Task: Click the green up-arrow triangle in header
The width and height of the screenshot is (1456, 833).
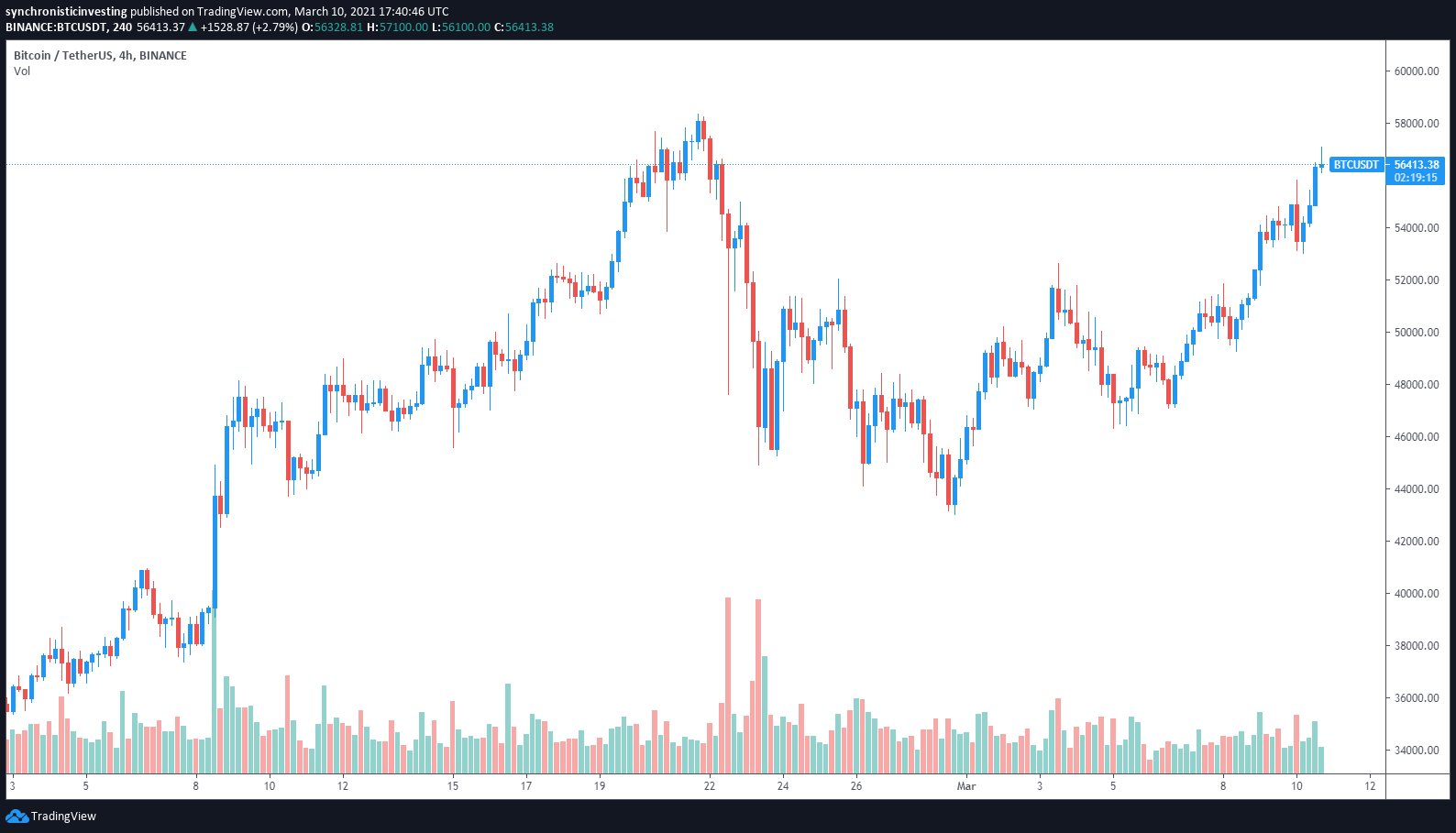Action: coord(192,27)
